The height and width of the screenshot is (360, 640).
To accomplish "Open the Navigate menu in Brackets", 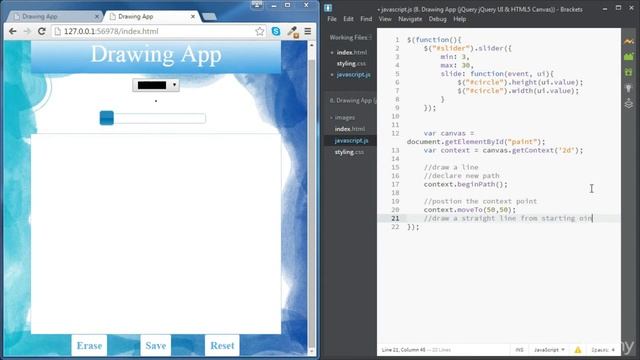I will [x=410, y=19].
